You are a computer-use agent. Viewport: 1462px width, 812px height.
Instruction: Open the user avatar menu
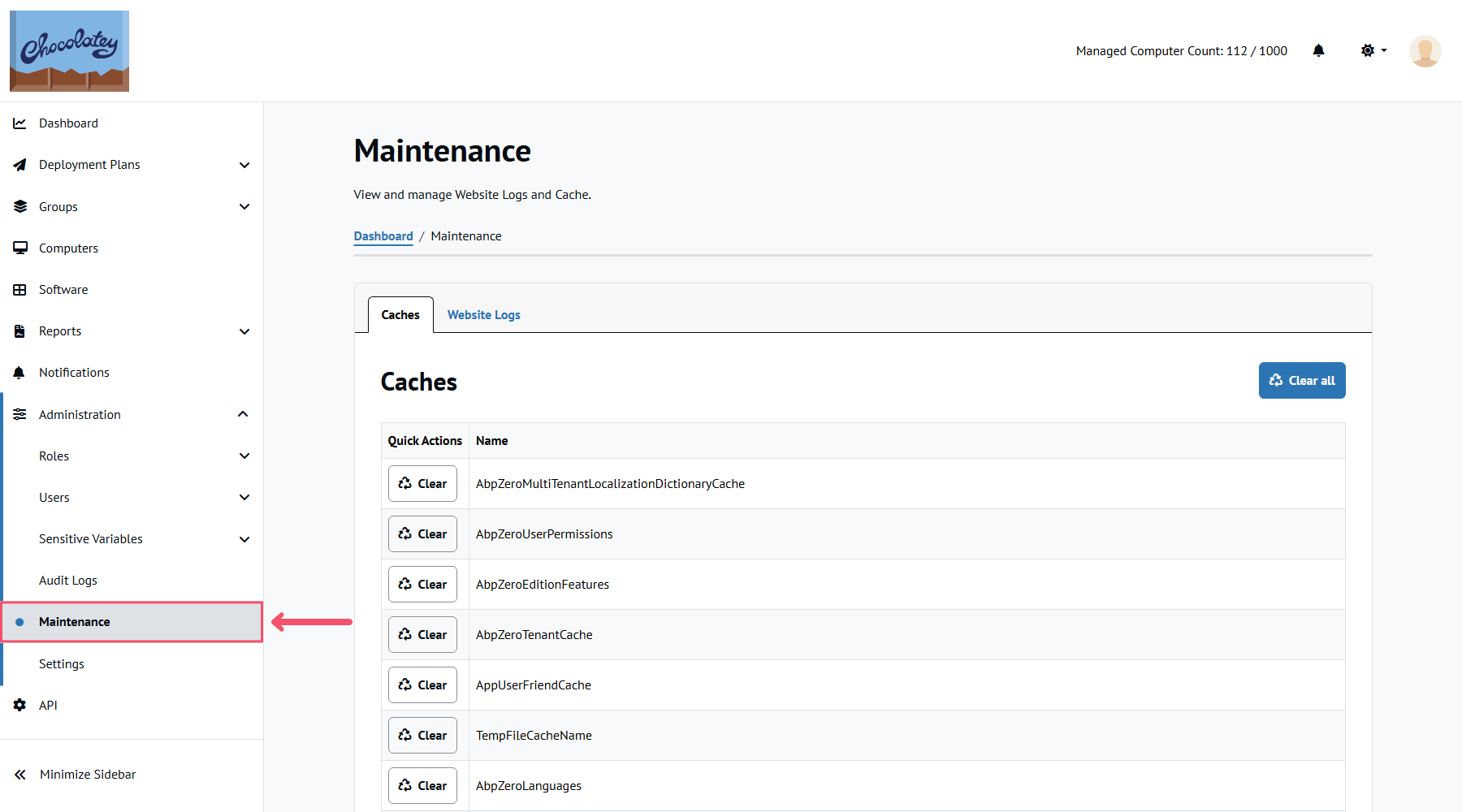point(1425,51)
